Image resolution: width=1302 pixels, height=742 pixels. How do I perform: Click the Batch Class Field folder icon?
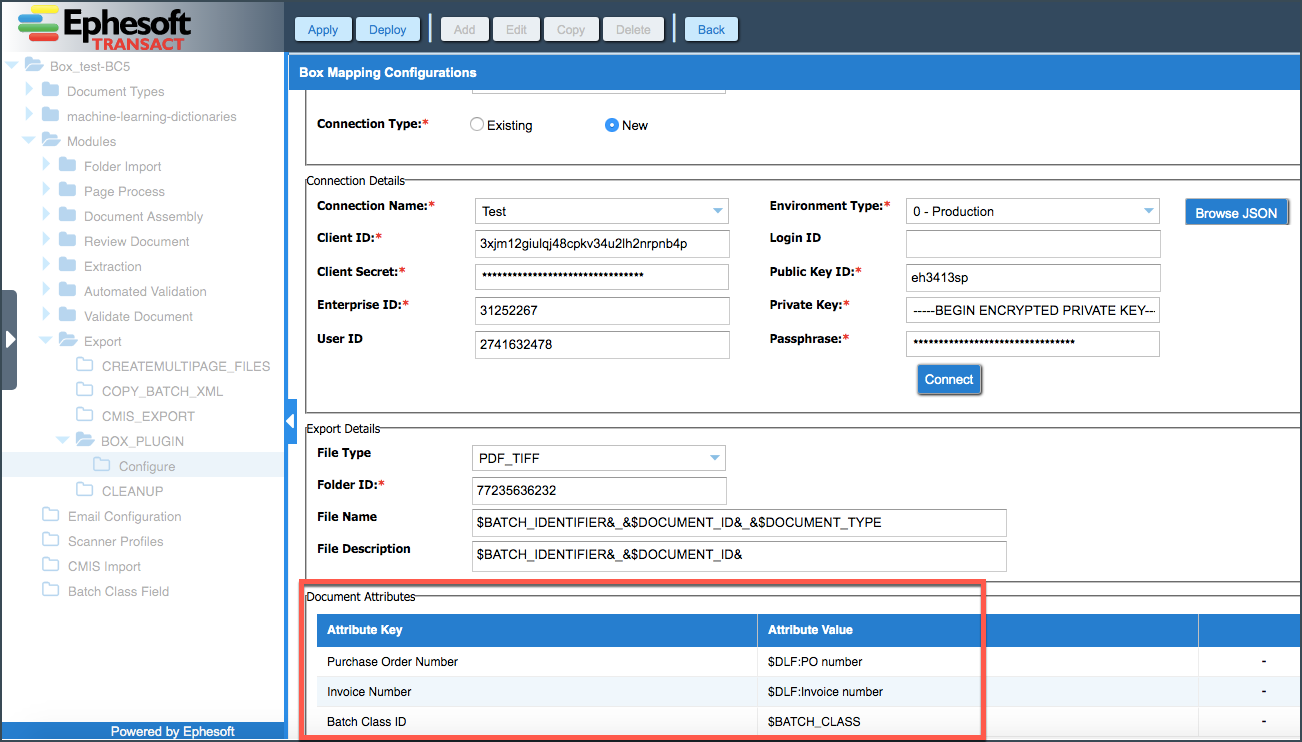[51, 591]
